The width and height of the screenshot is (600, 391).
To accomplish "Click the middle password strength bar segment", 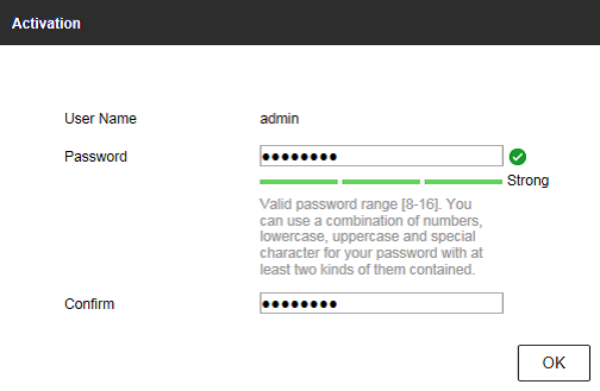I will [x=381, y=182].
